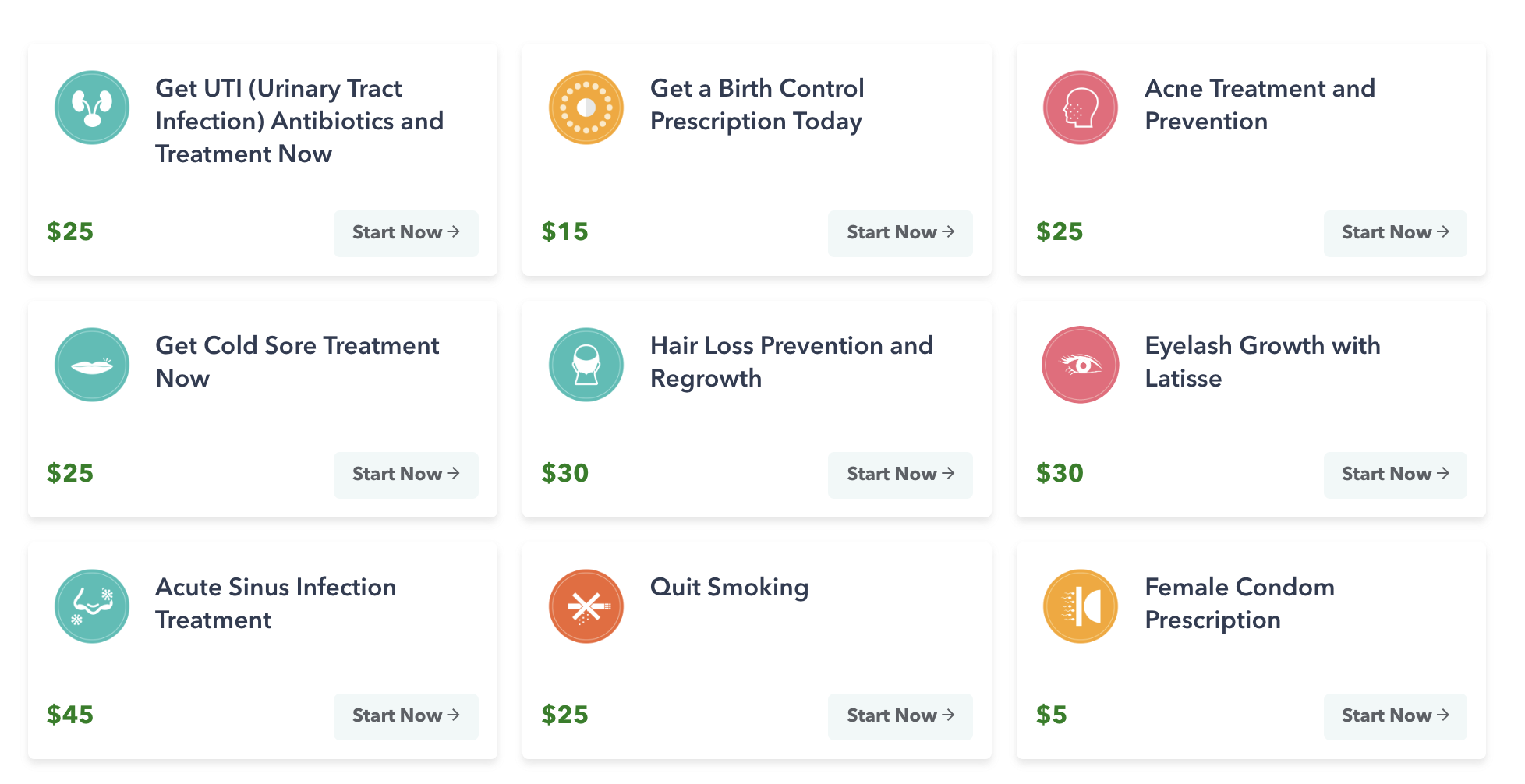Click the eyelash growth eye icon

click(x=1081, y=365)
